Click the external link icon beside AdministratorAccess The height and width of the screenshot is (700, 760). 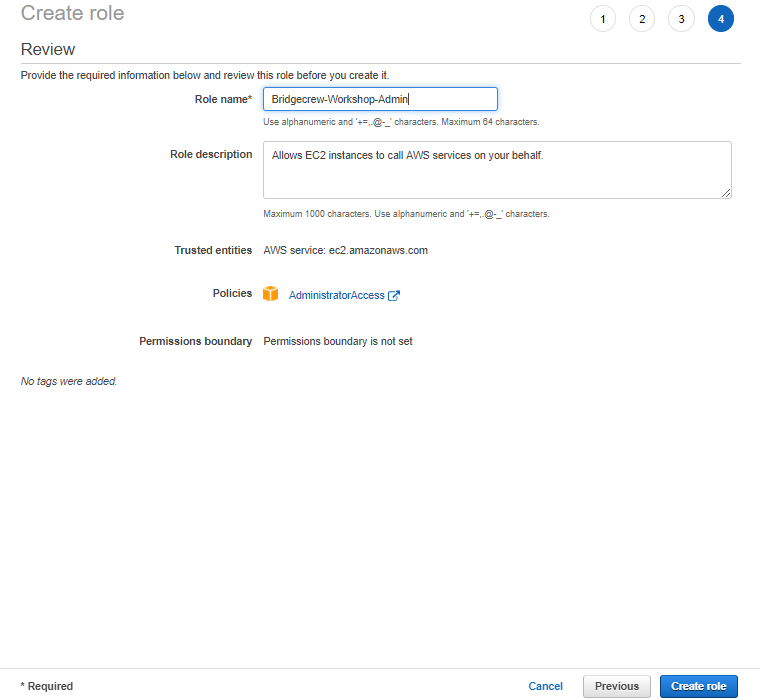[x=394, y=295]
